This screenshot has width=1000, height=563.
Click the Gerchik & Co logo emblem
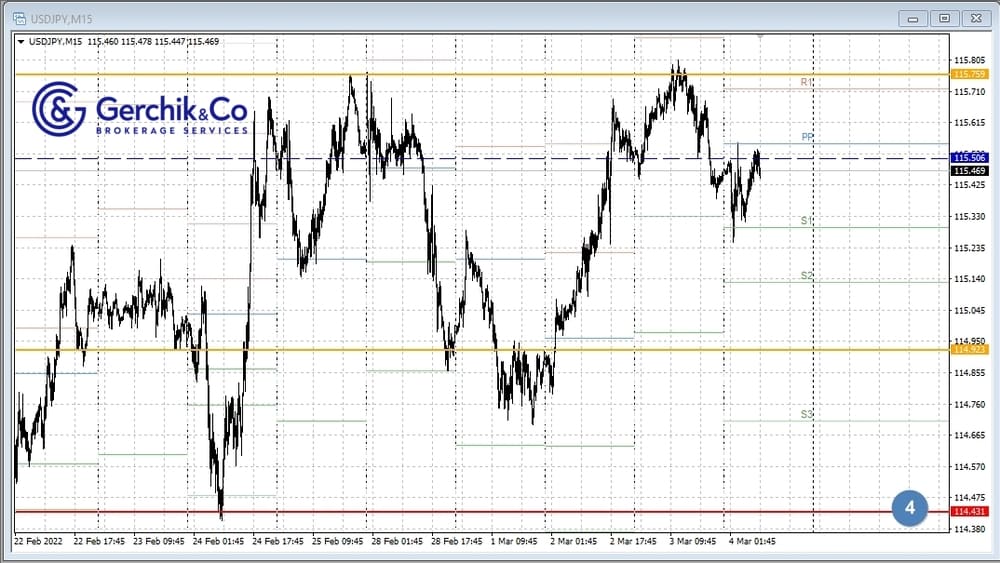(x=59, y=108)
